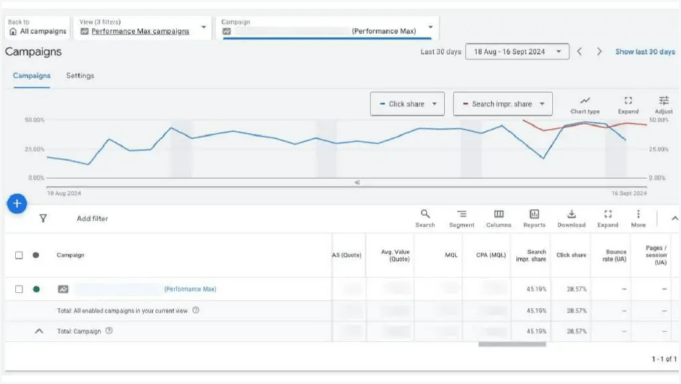Viewport: 681px width, 384px height.
Task: Click help icon beside enabled campaigns total
Action: (196, 310)
